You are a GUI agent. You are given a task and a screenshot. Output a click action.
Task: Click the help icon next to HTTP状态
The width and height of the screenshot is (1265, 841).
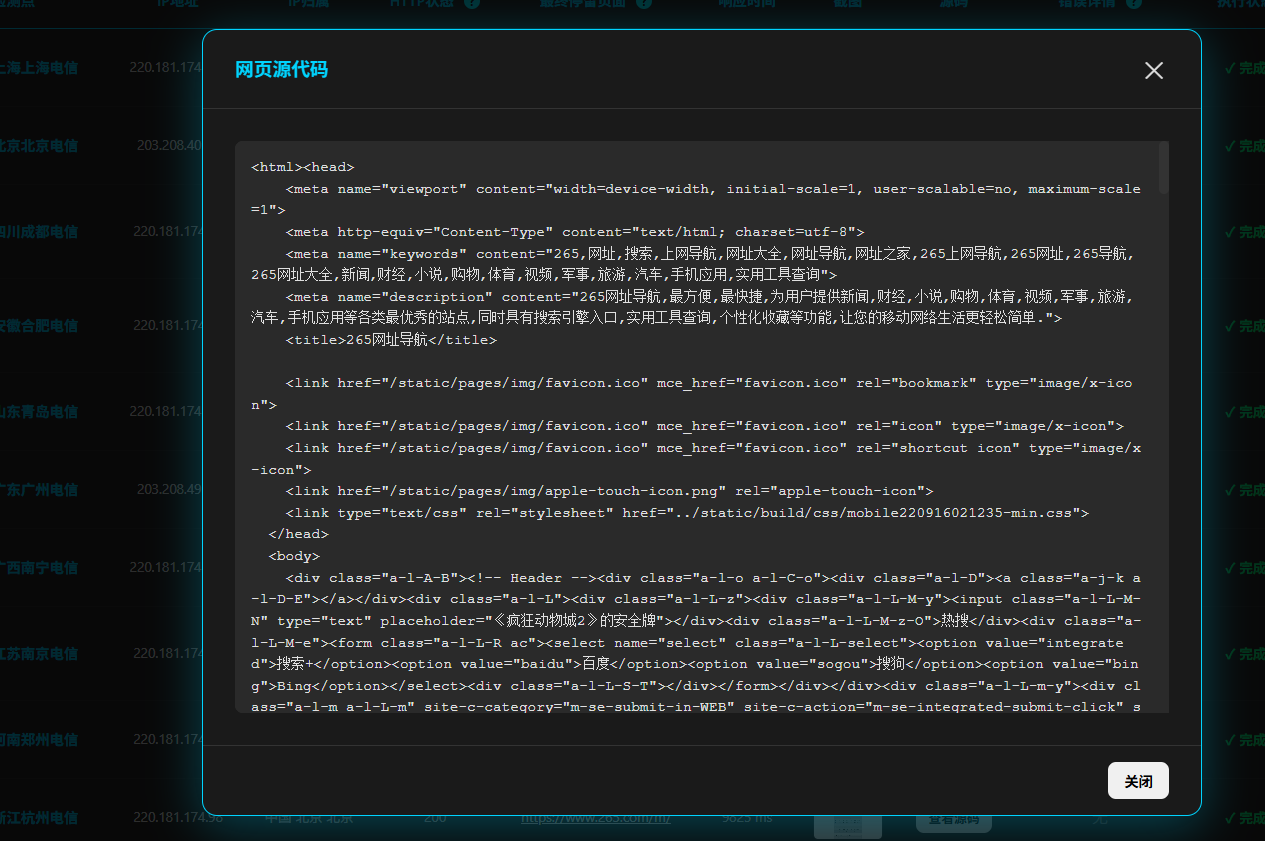(x=472, y=3)
